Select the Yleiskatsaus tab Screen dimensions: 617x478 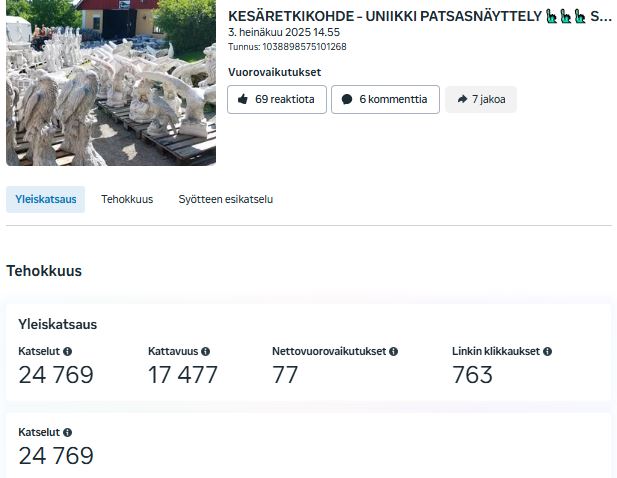46,199
